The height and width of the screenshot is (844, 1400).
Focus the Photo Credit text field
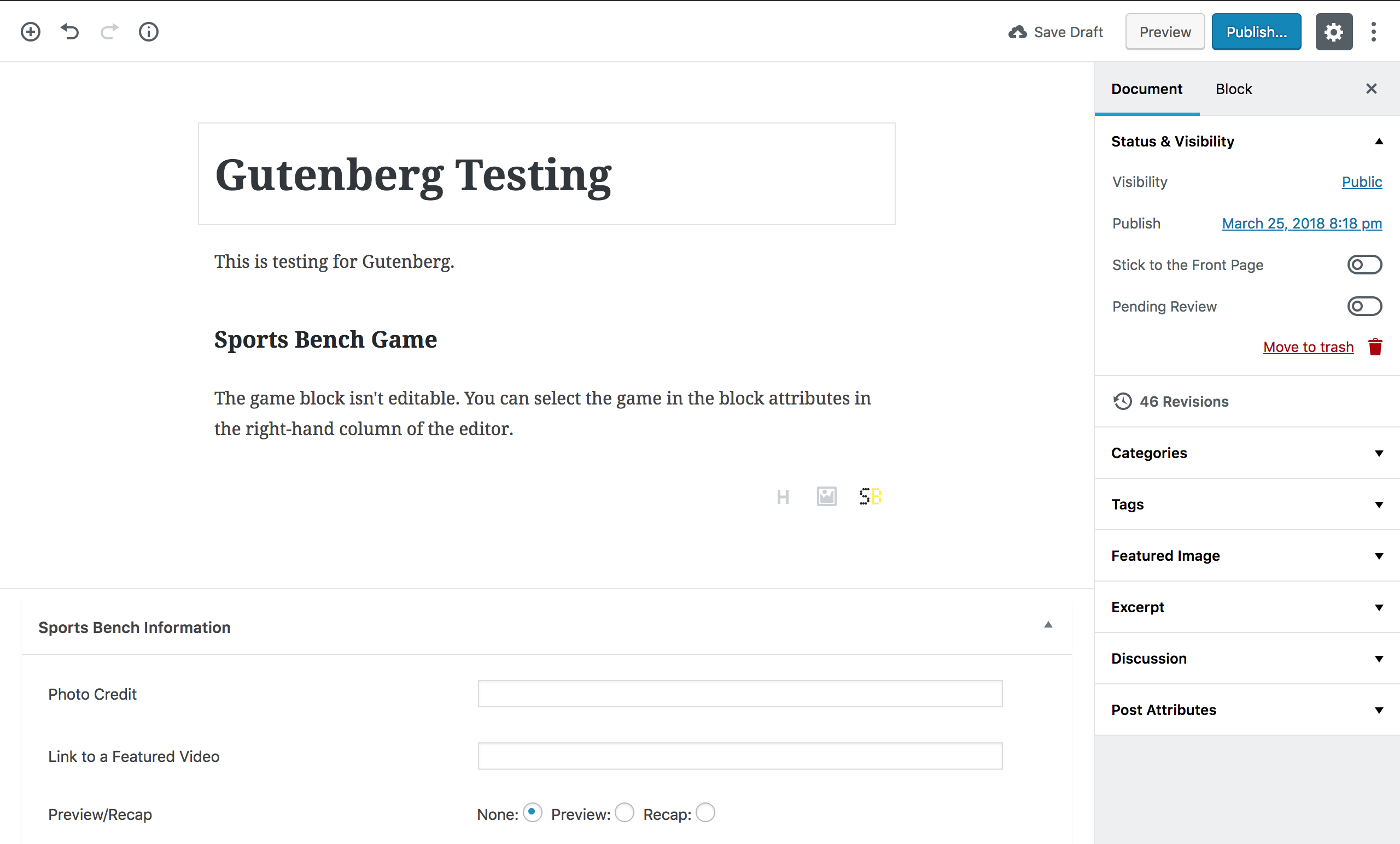[x=740, y=694]
